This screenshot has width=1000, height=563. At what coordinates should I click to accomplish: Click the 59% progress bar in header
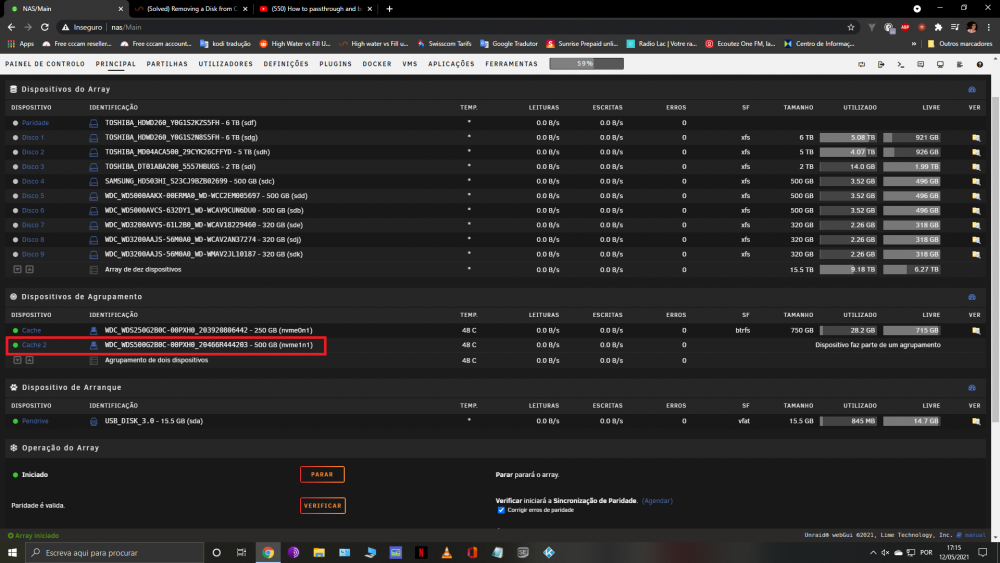point(587,64)
